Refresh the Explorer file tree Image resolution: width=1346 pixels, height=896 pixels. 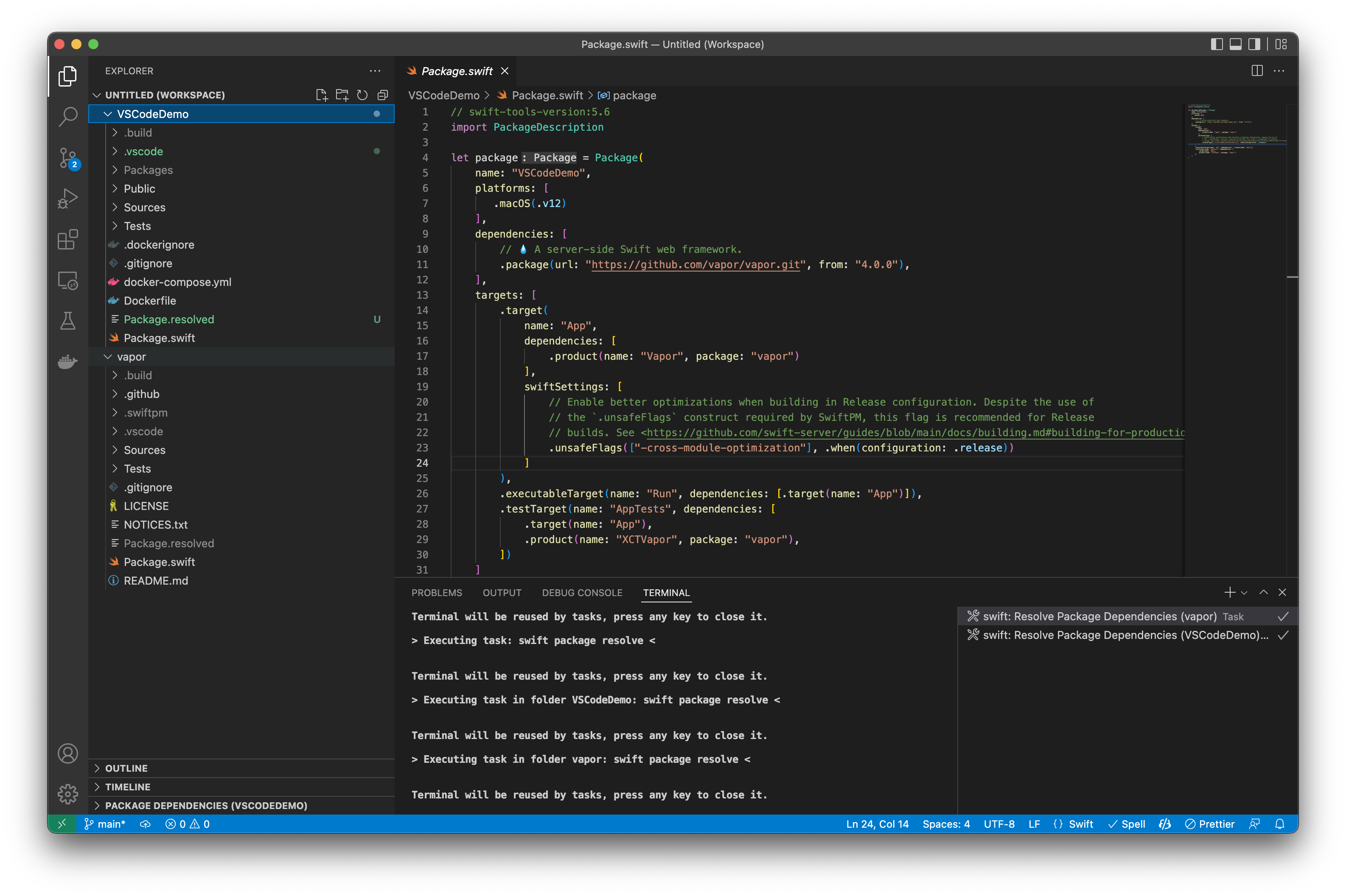click(362, 95)
